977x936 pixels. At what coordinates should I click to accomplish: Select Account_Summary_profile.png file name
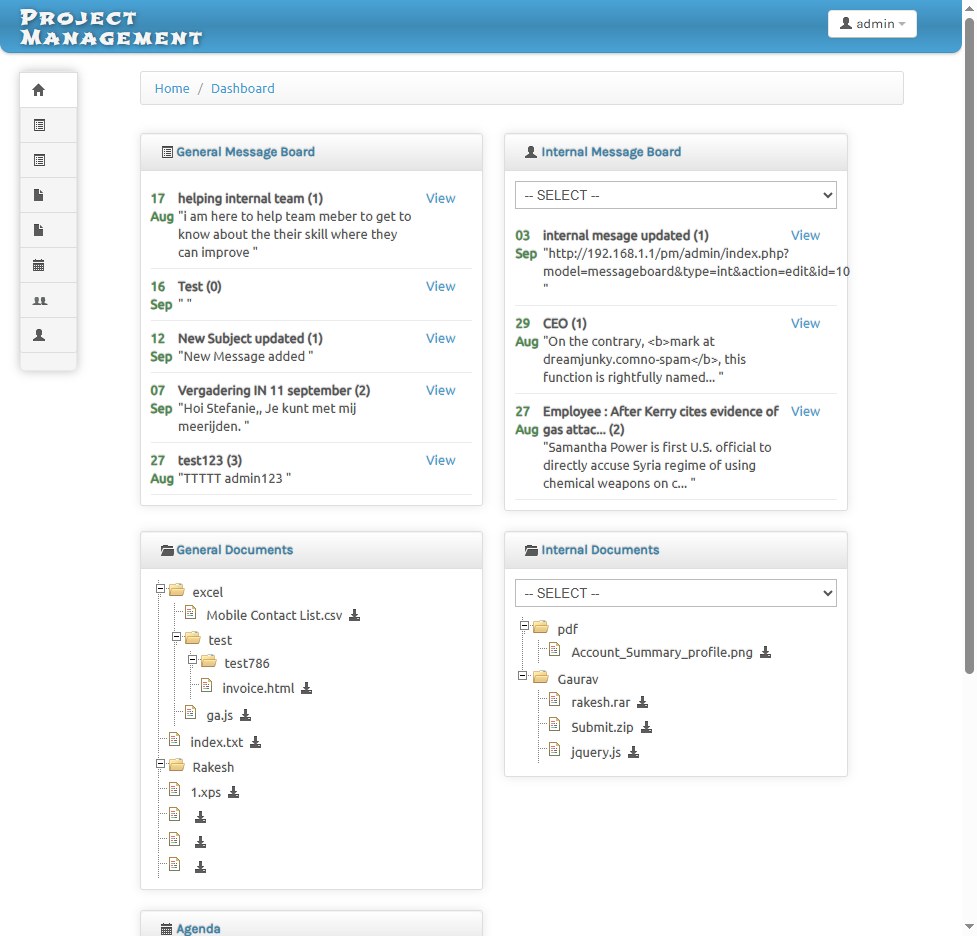(x=662, y=652)
